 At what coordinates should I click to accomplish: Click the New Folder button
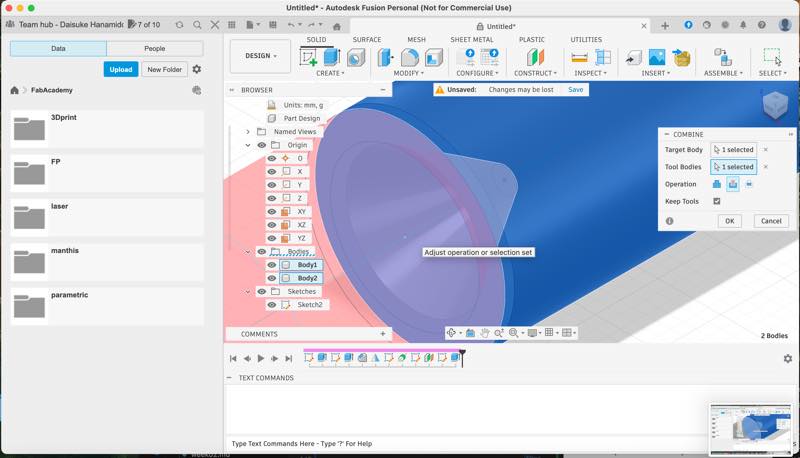[164, 69]
